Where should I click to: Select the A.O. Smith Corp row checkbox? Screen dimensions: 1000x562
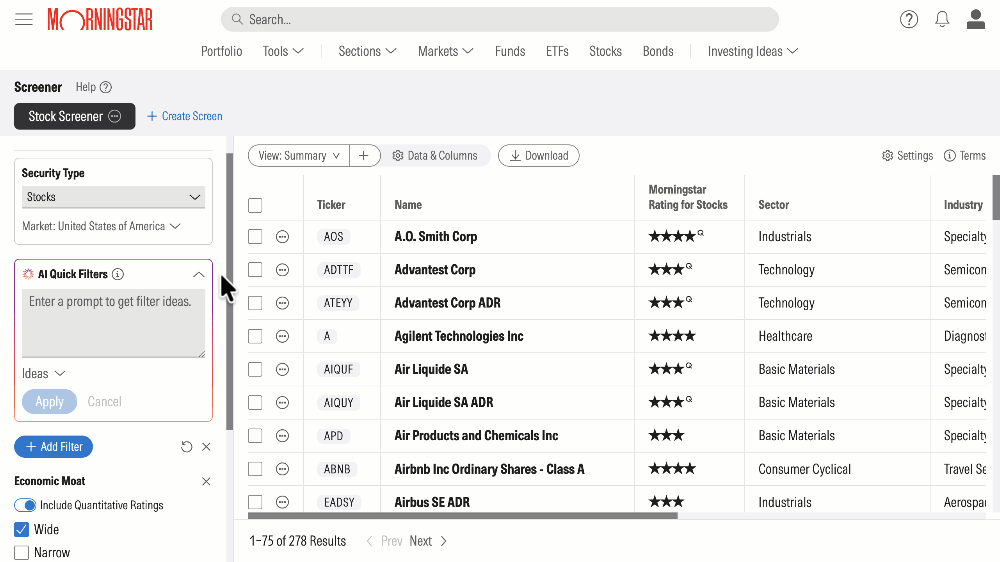(255, 237)
